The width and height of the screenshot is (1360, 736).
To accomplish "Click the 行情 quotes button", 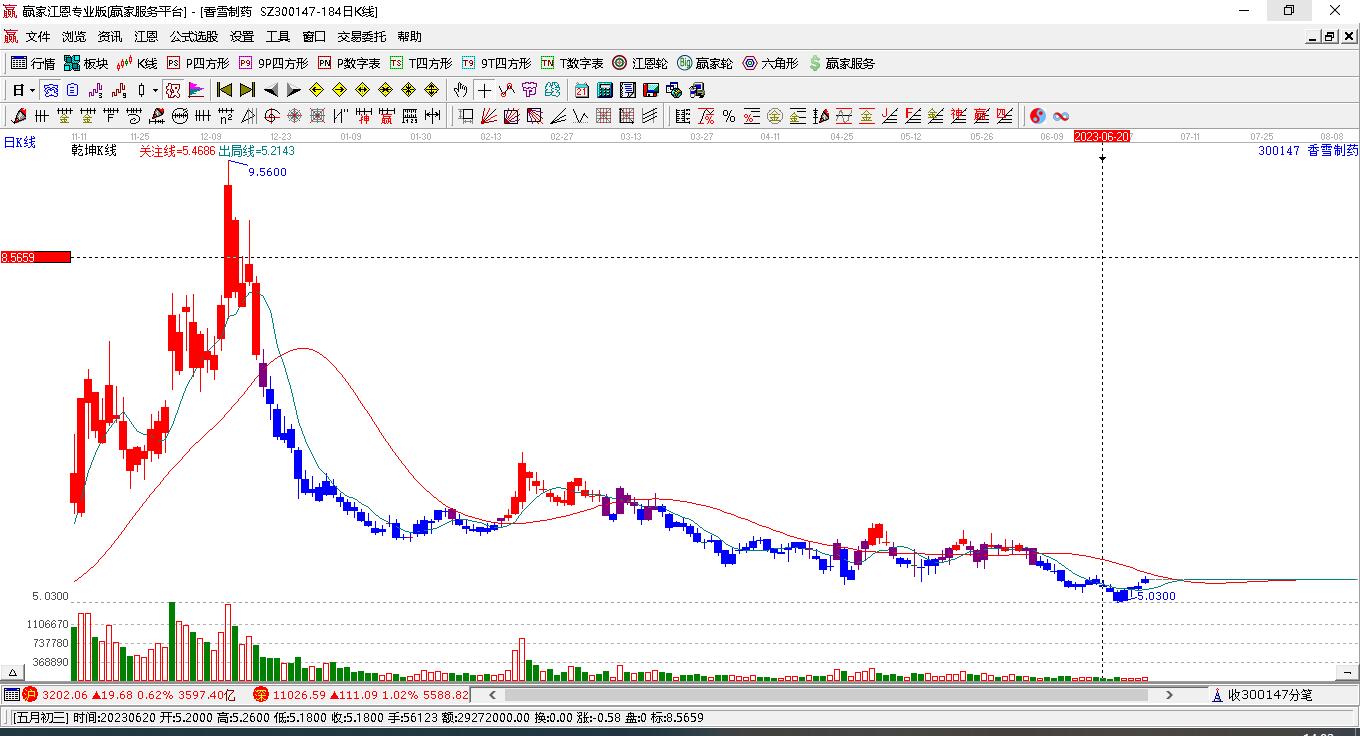I will coord(33,63).
